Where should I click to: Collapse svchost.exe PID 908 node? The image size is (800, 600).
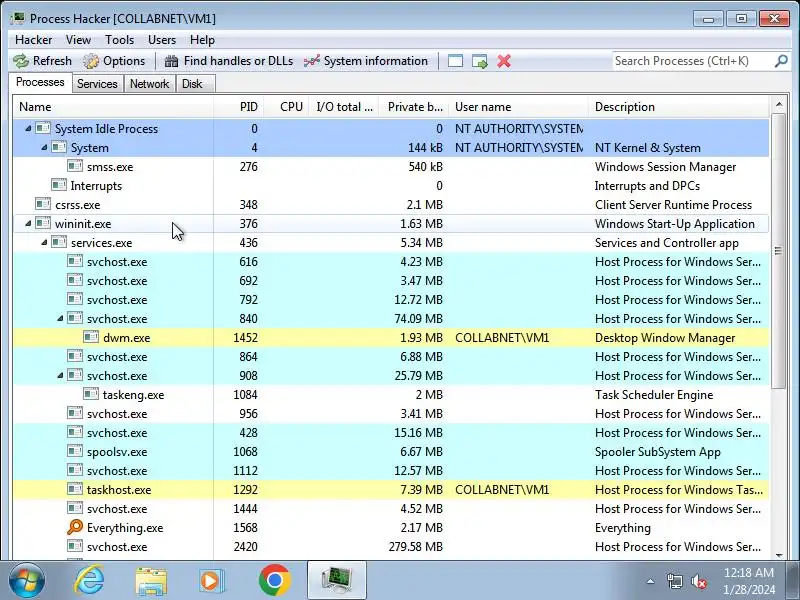(x=60, y=376)
